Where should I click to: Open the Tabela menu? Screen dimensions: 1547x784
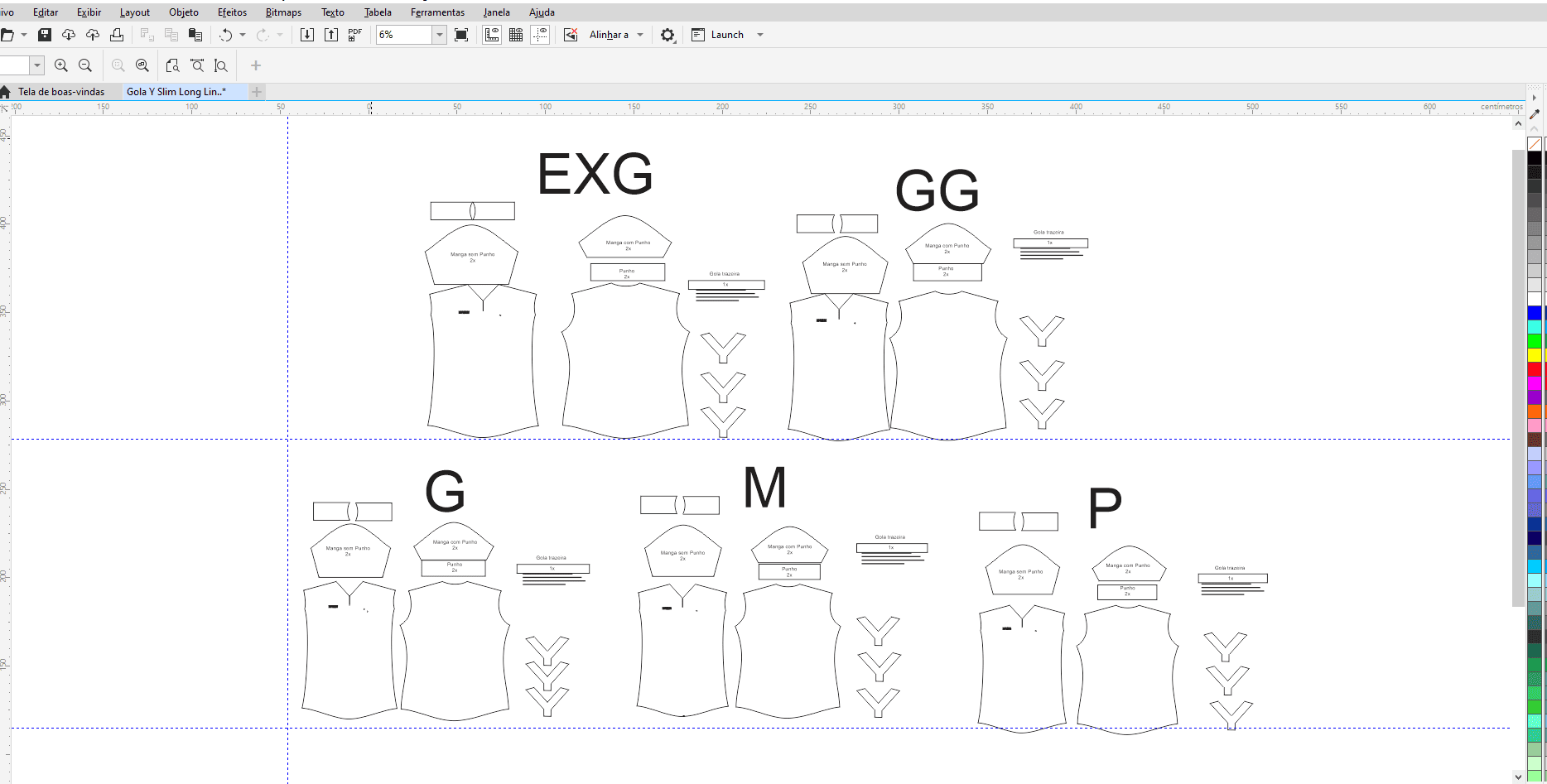[378, 12]
